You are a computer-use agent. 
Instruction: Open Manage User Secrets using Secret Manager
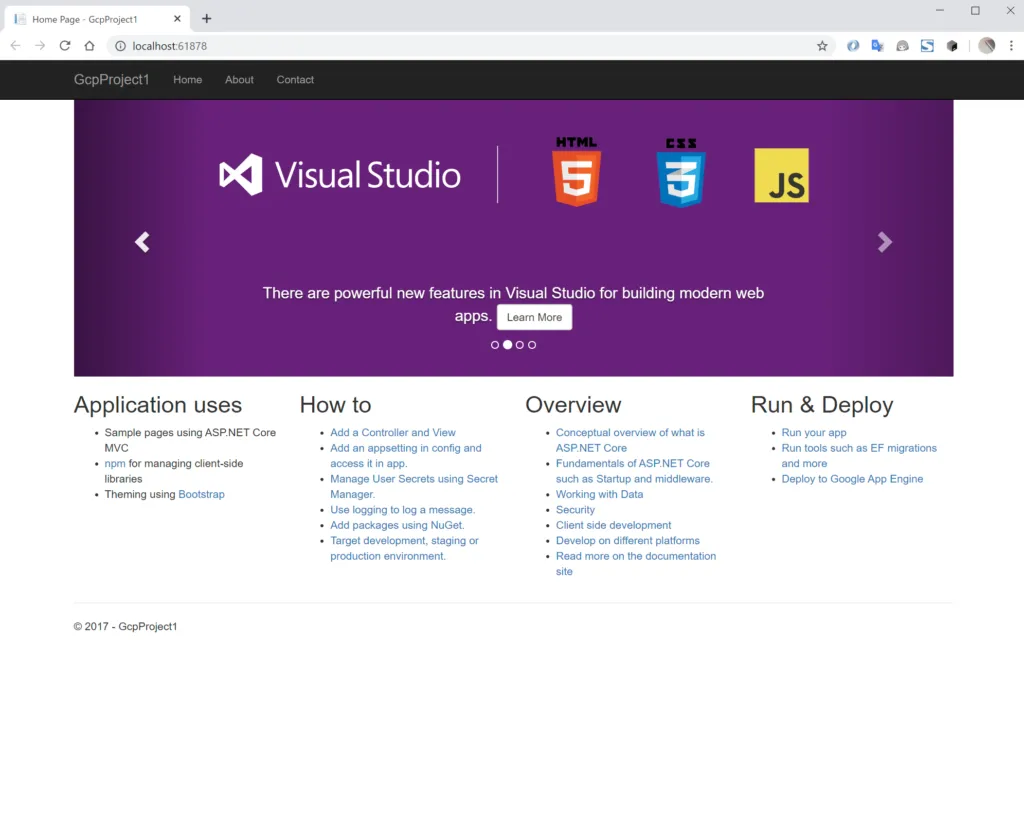pos(413,487)
